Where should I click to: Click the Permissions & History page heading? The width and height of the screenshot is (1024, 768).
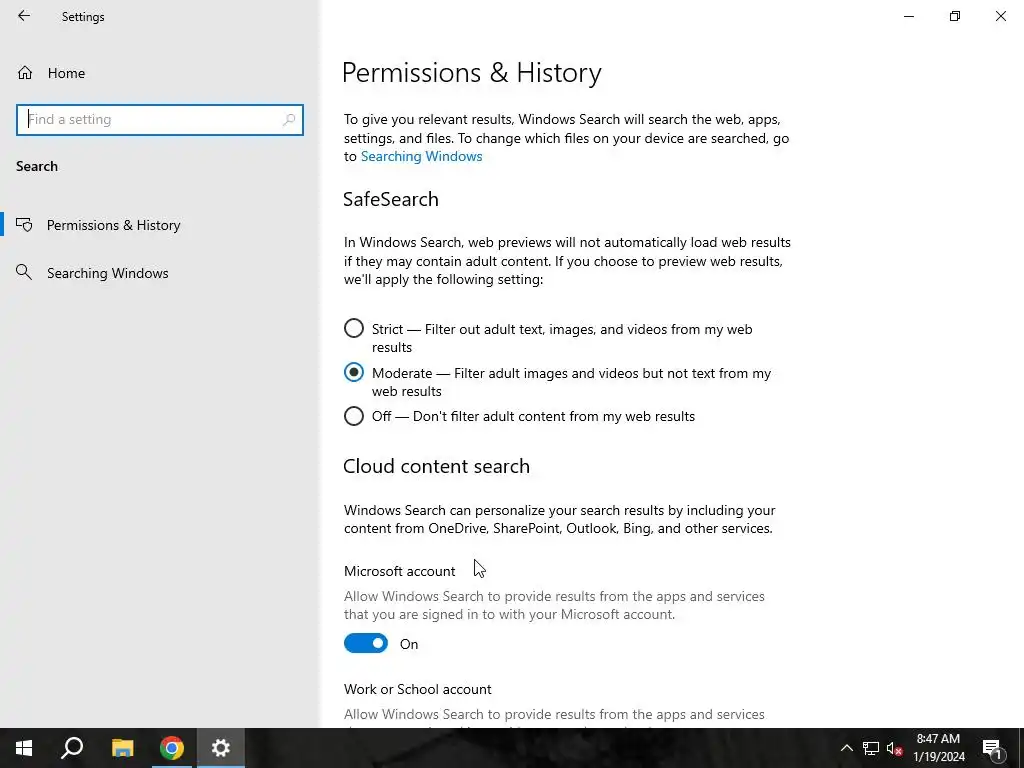472,72
